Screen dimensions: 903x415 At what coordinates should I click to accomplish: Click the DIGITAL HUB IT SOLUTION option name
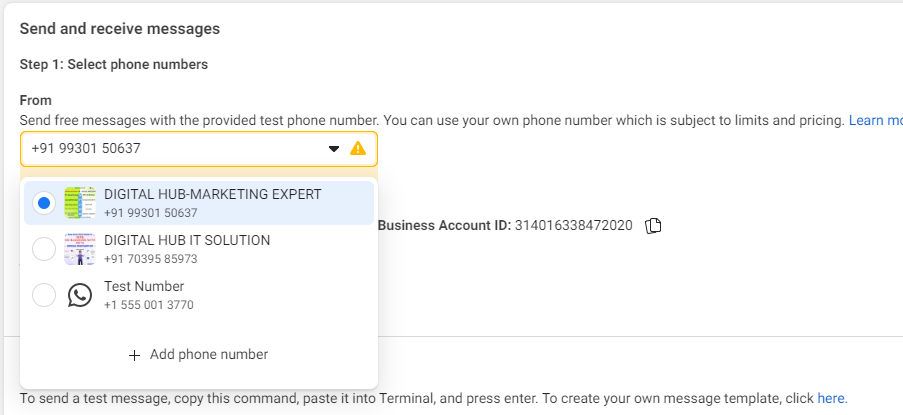[x=187, y=241]
